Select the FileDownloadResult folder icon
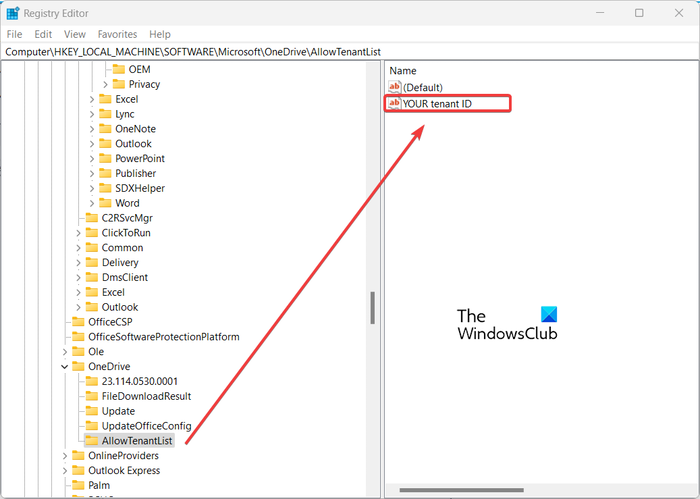700x499 pixels. pyautogui.click(x=92, y=396)
